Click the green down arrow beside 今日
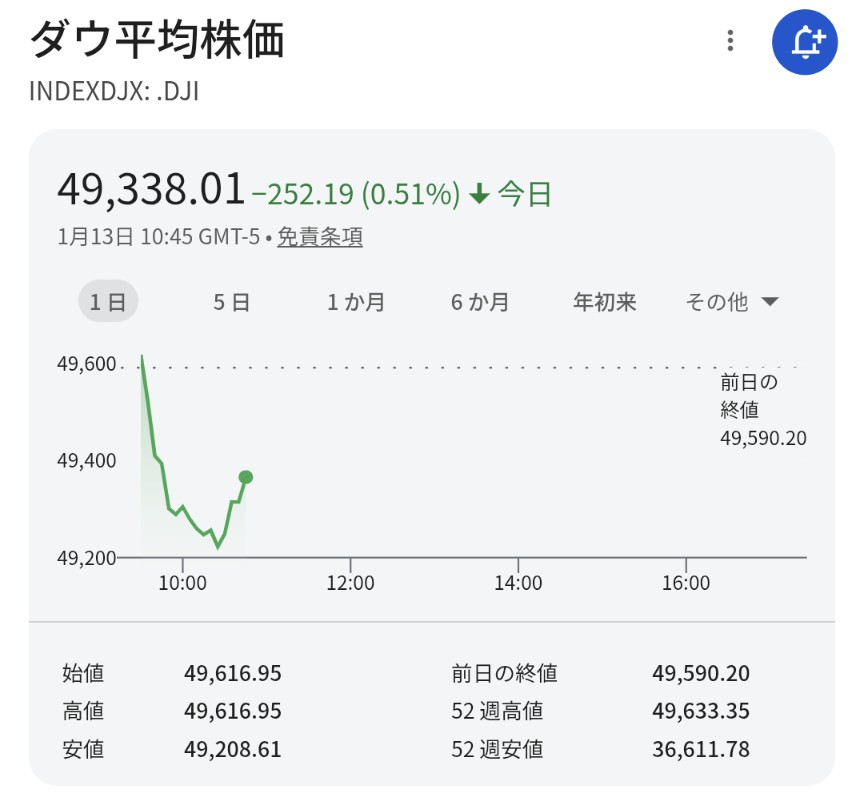The height and width of the screenshot is (810, 864). coord(479,194)
